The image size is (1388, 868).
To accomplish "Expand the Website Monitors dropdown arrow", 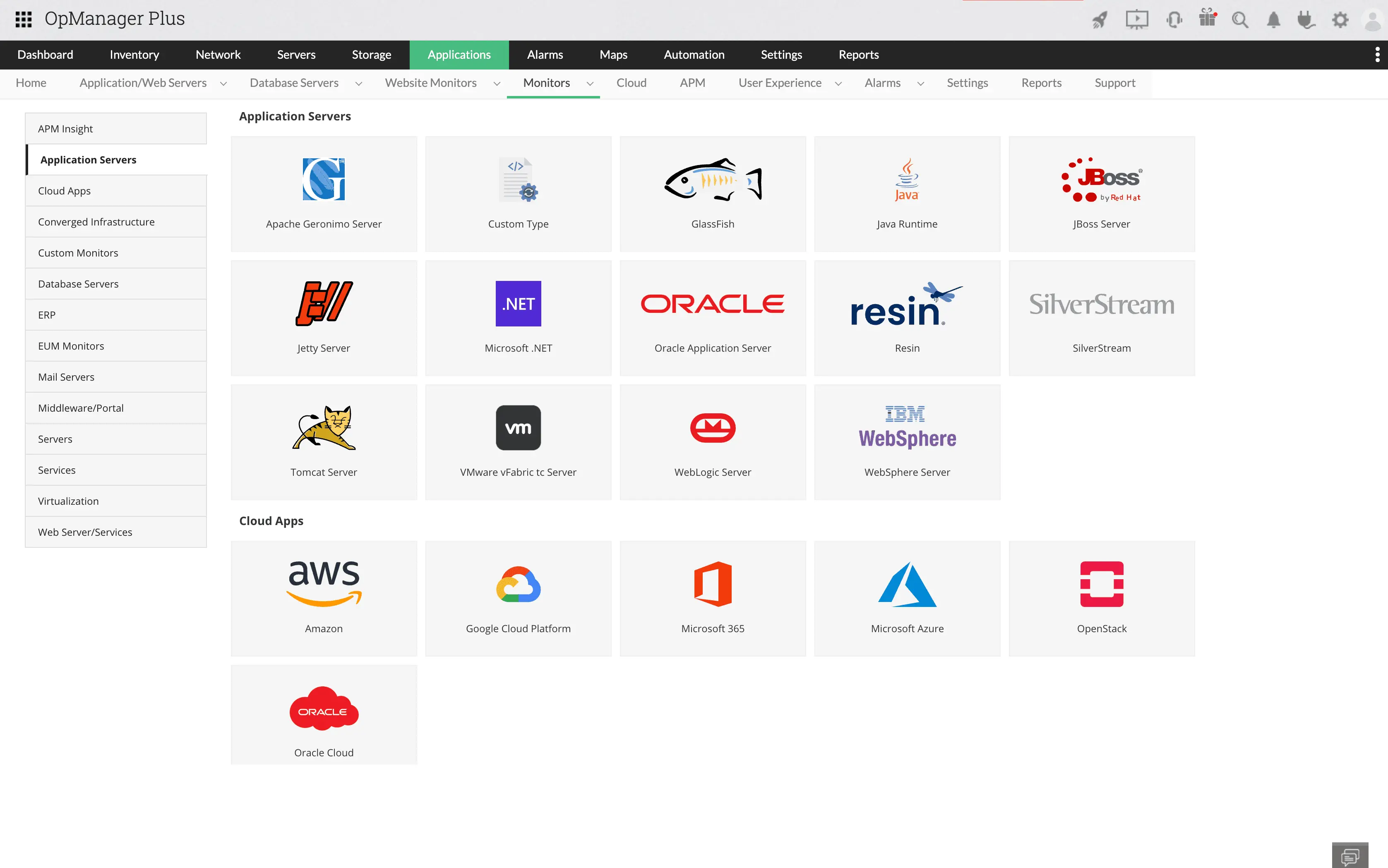I will tap(497, 84).
